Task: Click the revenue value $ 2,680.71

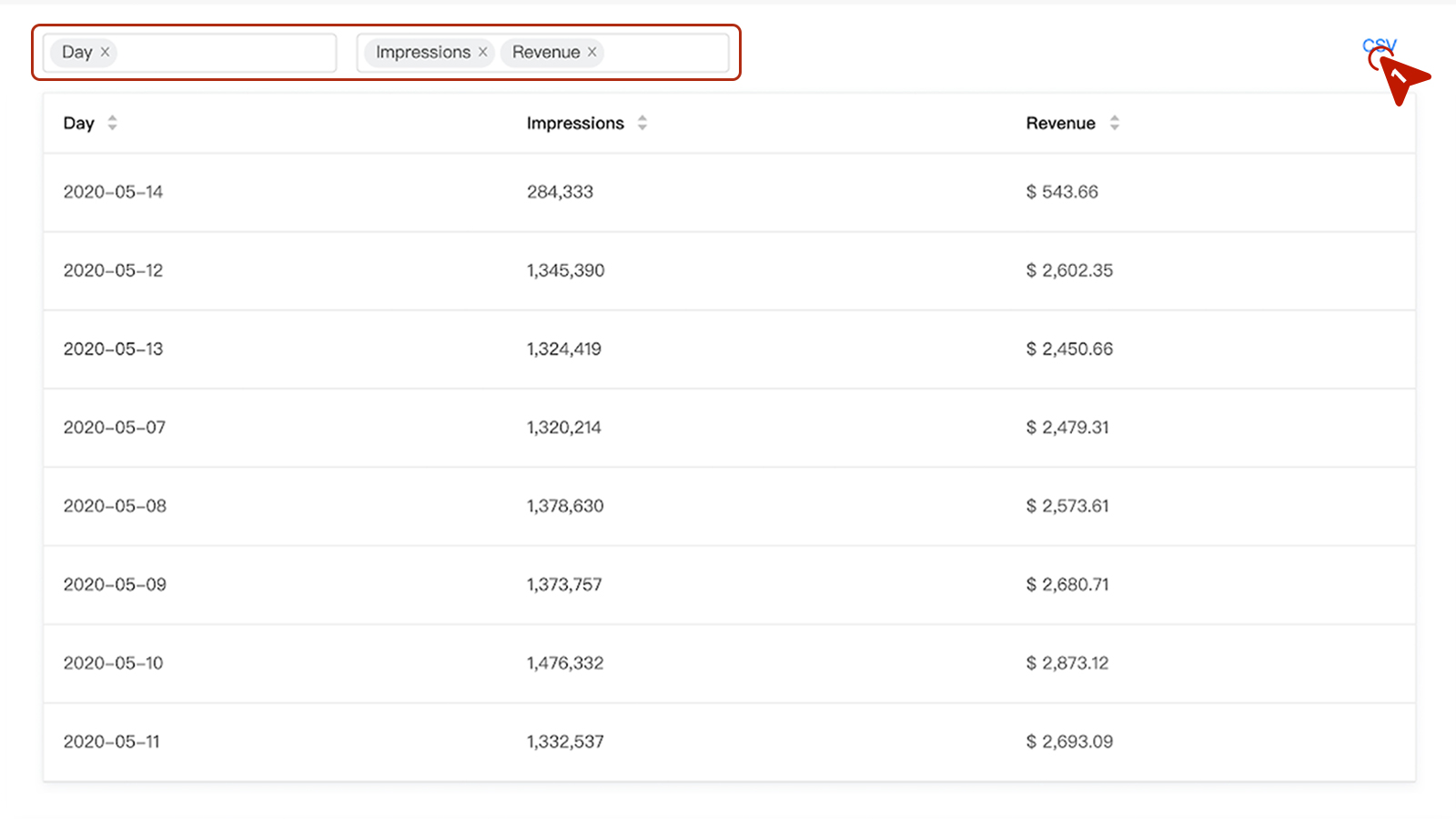Action: pos(1067,584)
